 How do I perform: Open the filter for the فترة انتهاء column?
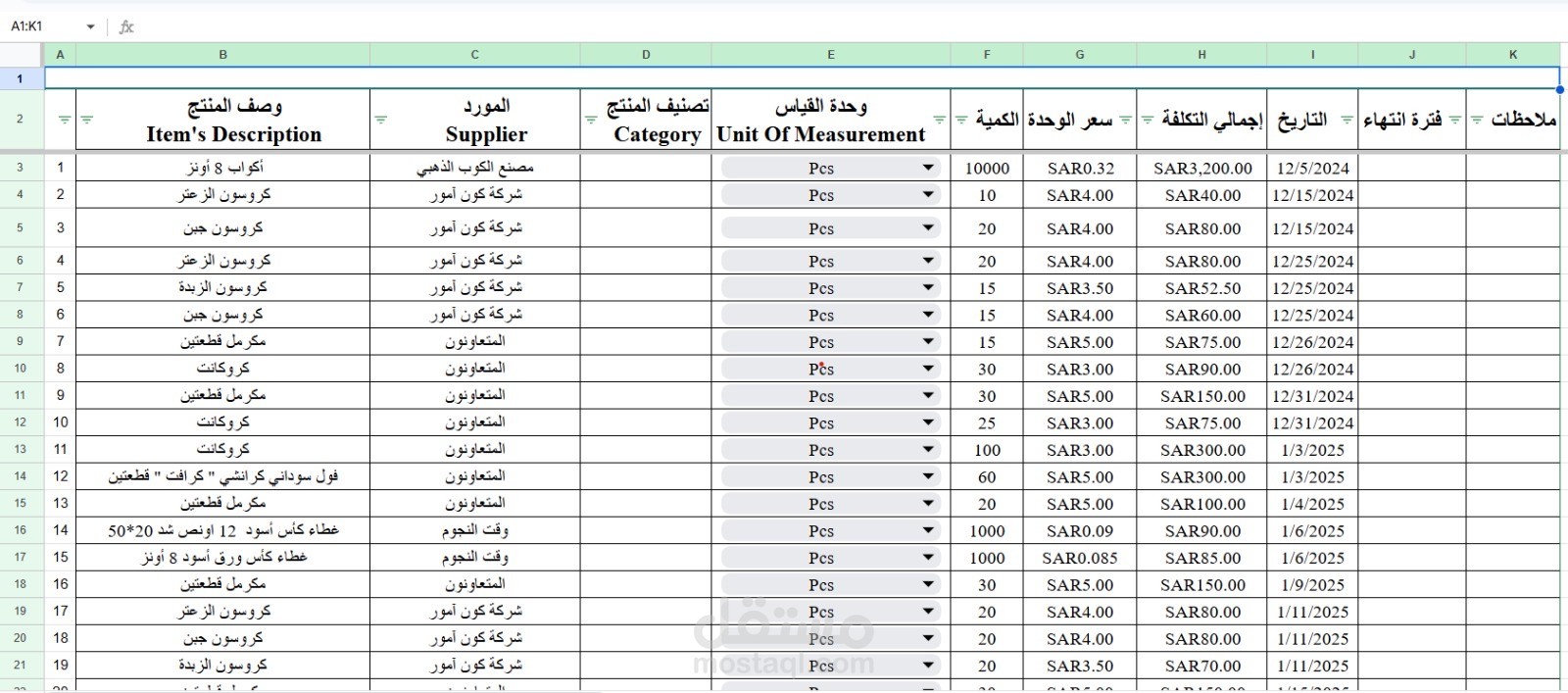pyautogui.click(x=1454, y=120)
